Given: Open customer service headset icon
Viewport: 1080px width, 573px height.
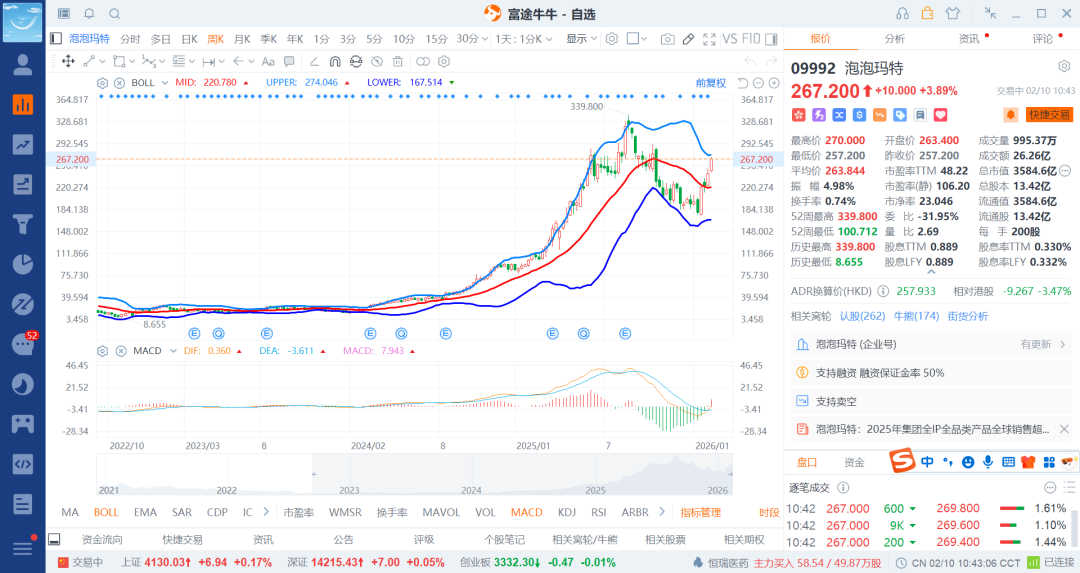Looking at the screenshot, I should click(x=902, y=14).
